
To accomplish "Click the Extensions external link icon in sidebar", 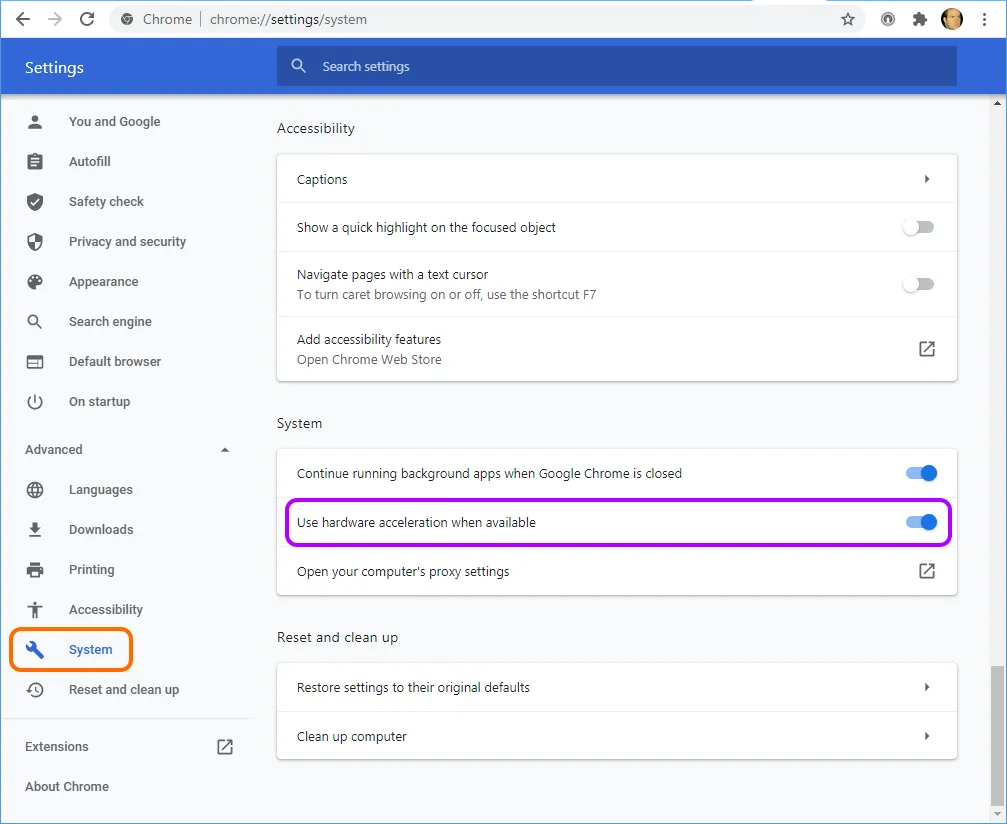I will pos(225,747).
